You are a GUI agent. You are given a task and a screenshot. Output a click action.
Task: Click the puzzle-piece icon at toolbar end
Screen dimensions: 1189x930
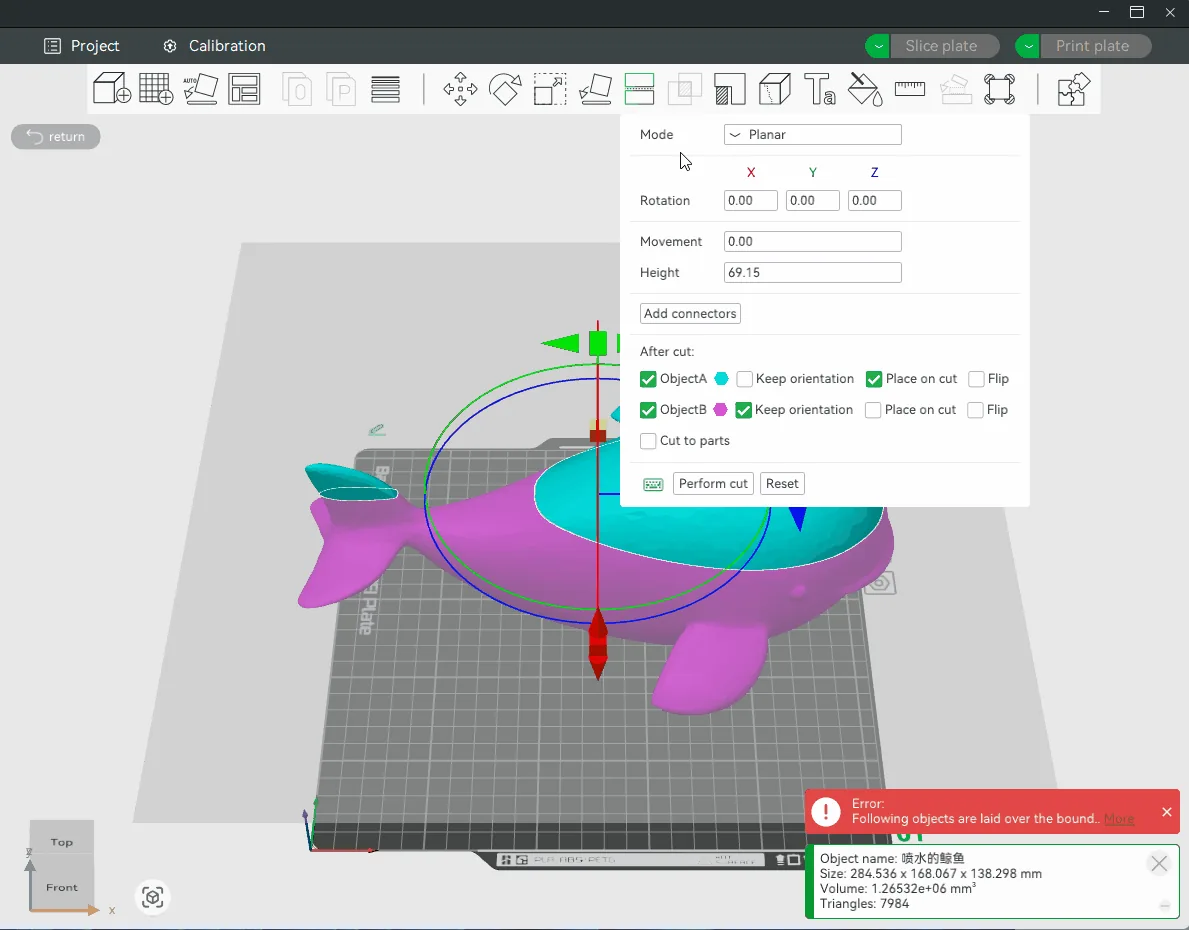[x=1073, y=89]
